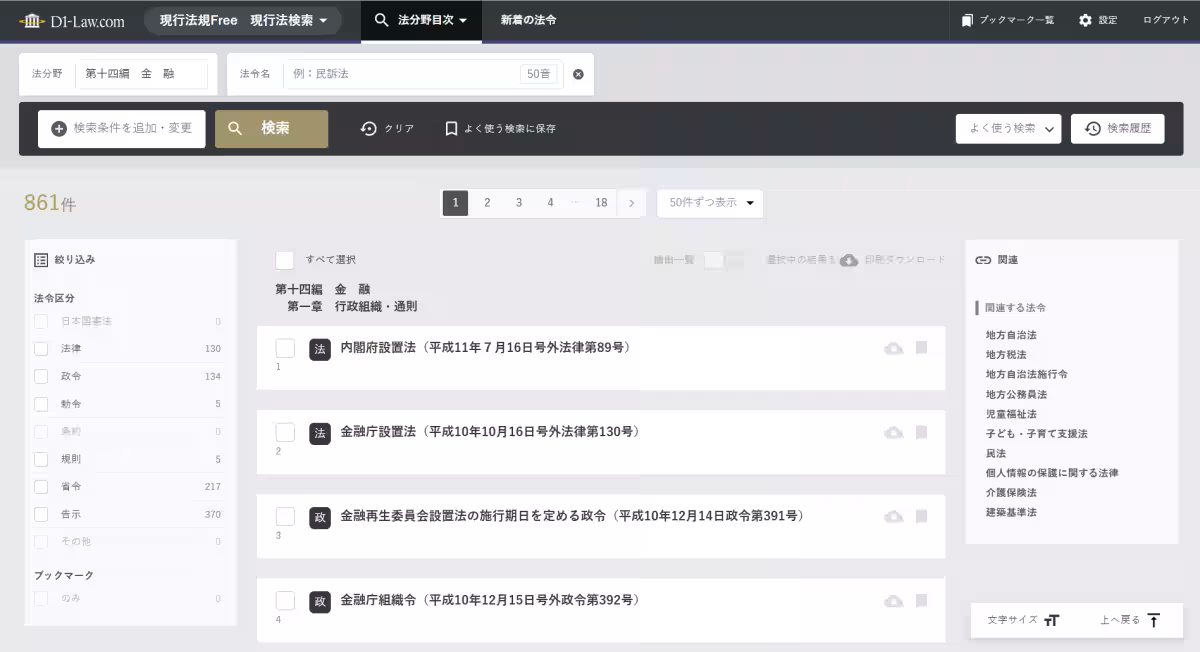
Task: Select ログアウト in the top bar
Action: [x=1165, y=19]
